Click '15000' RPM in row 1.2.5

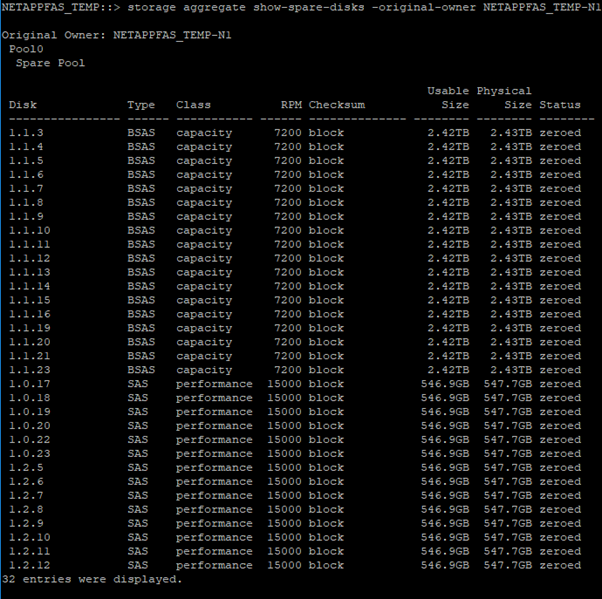[x=284, y=468]
